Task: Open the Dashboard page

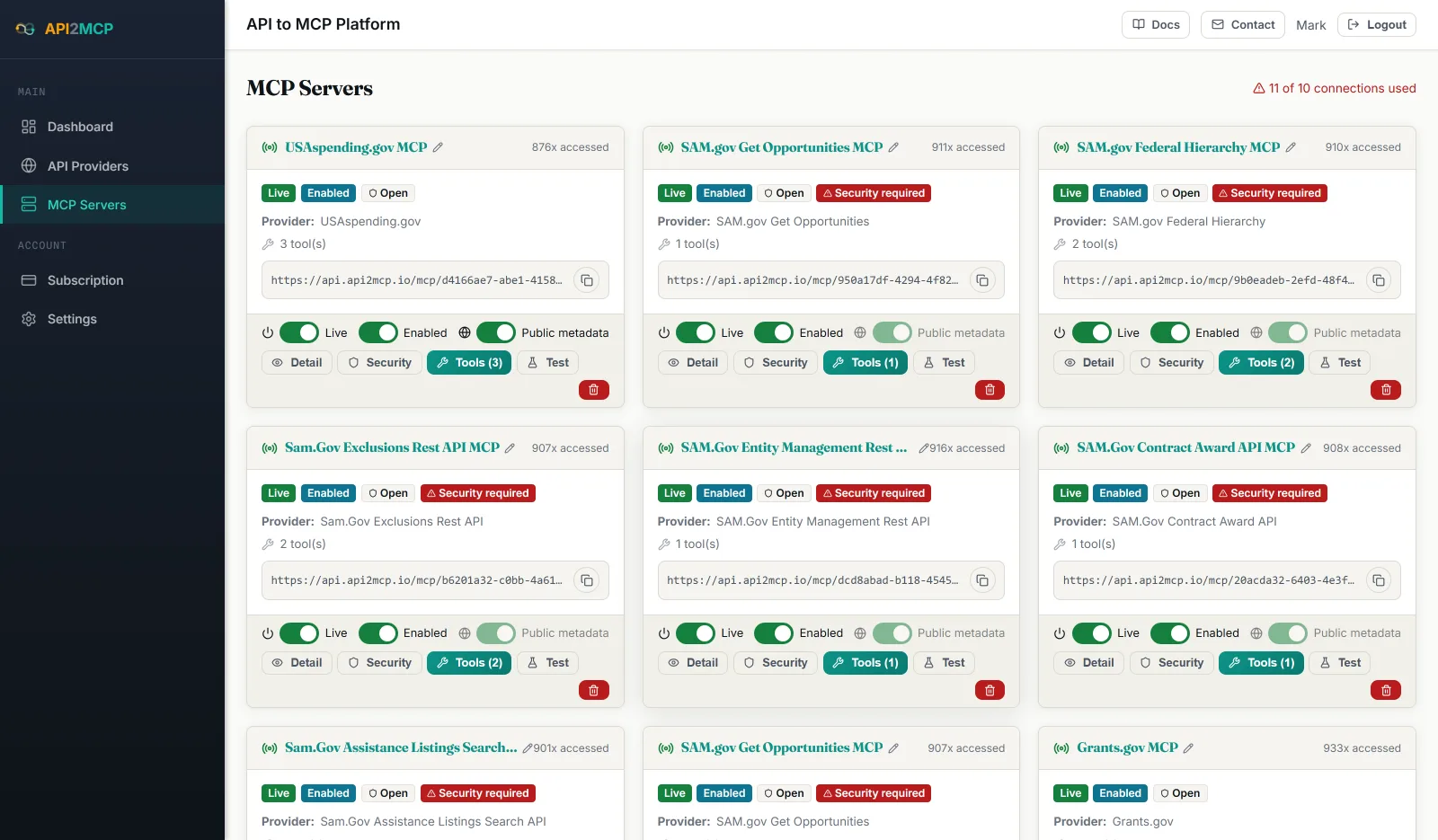Action: click(x=112, y=127)
